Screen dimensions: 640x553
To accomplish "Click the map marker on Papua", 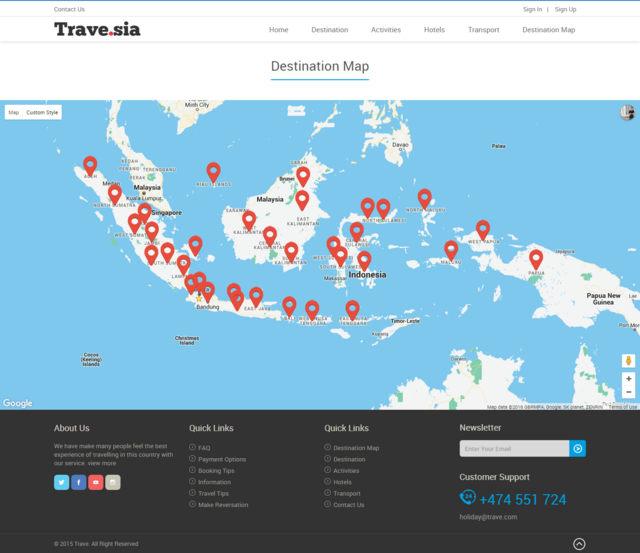I will click(x=536, y=260).
